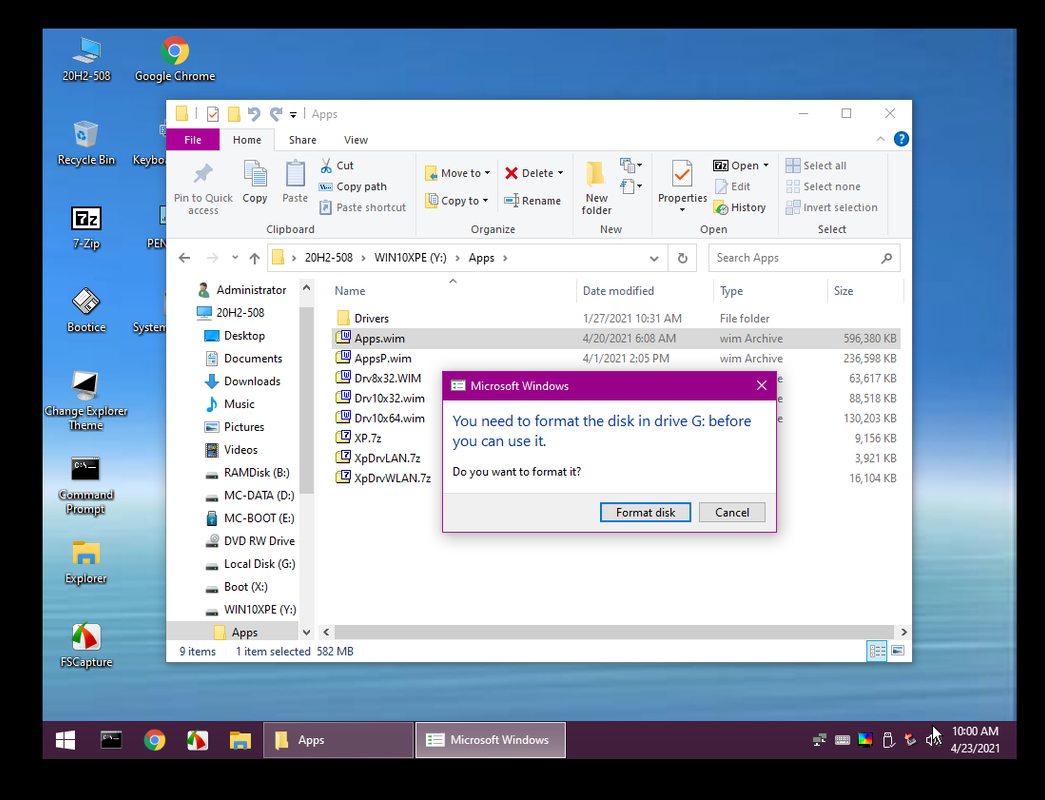1045x800 pixels.
Task: Click the Edit ribbon button
Action: (x=732, y=187)
